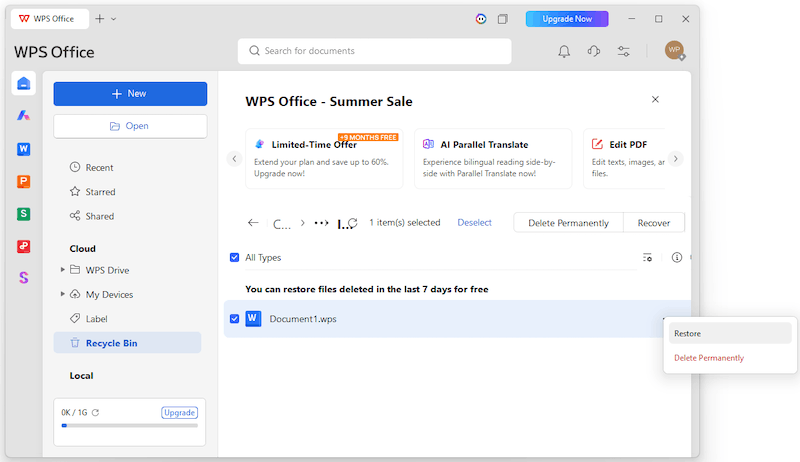Refresh the recycle bin file list
The image size is (800, 462).
pyautogui.click(x=353, y=223)
